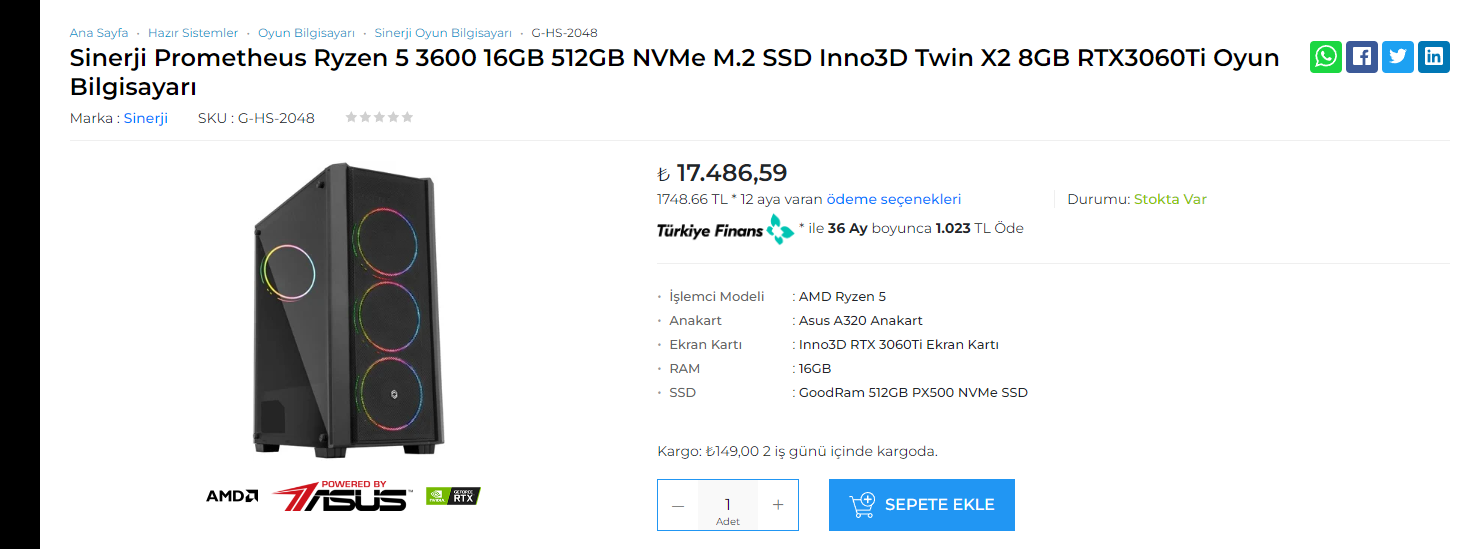Open Sinerji Oyun Bilgisayarı breadcrumb
Viewport: 1479px width, 549px height.
click(x=443, y=33)
